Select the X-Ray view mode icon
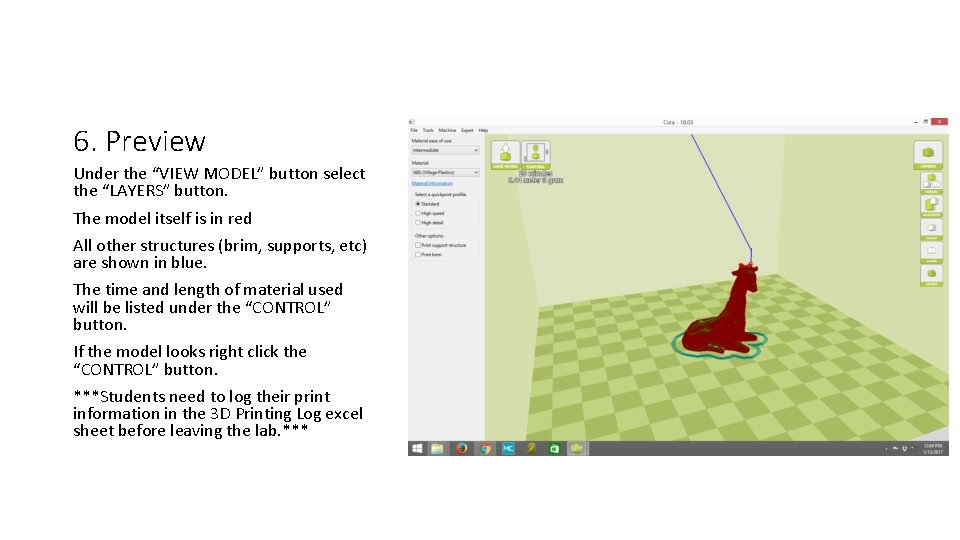The height and width of the screenshot is (540, 960). [x=931, y=252]
